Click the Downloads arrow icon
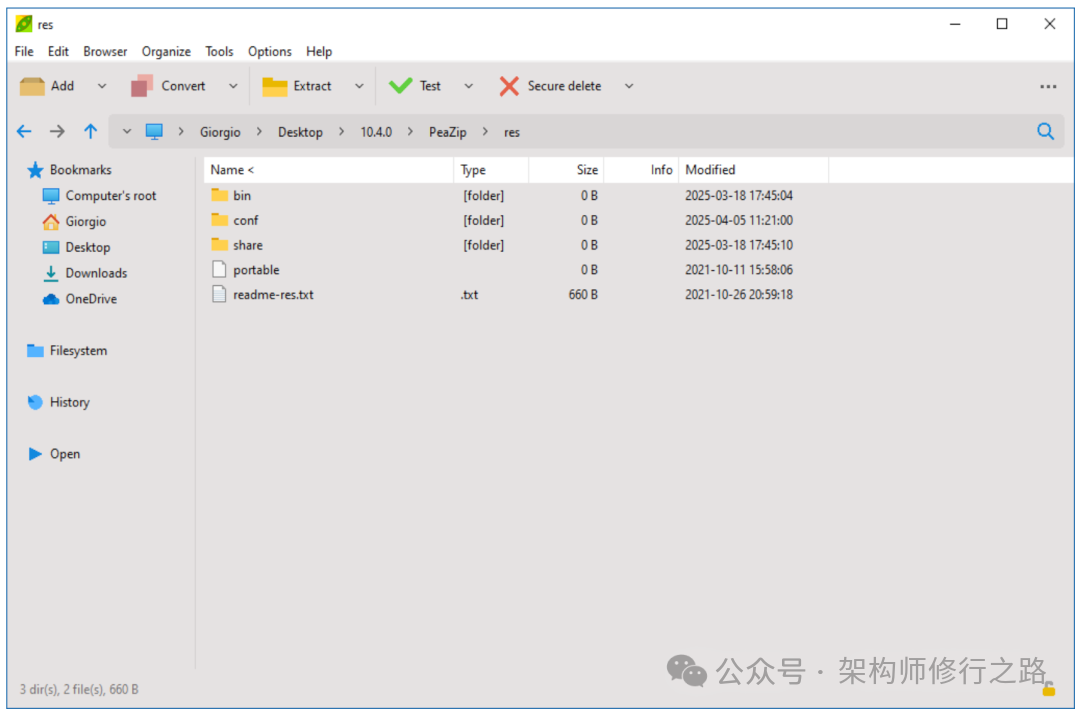1080x714 pixels. pos(51,273)
